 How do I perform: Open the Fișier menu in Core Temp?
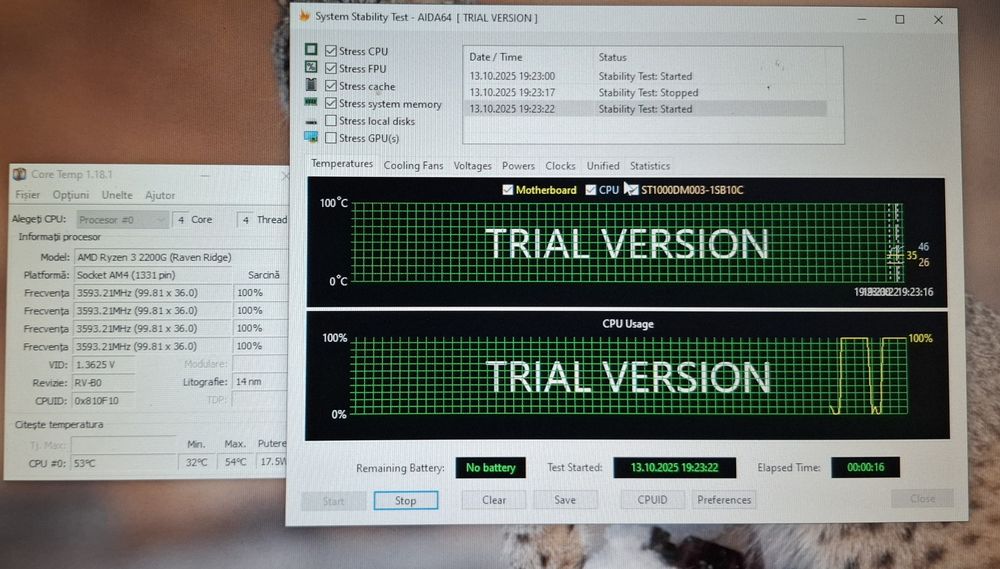point(27,195)
